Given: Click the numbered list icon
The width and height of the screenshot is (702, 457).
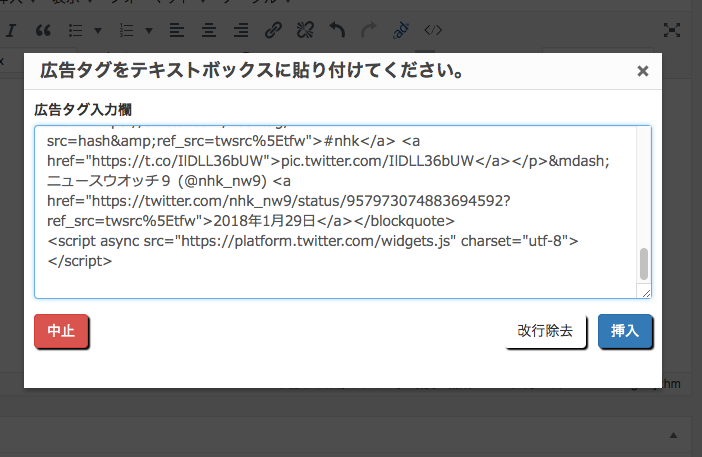Looking at the screenshot, I should coord(126,30).
